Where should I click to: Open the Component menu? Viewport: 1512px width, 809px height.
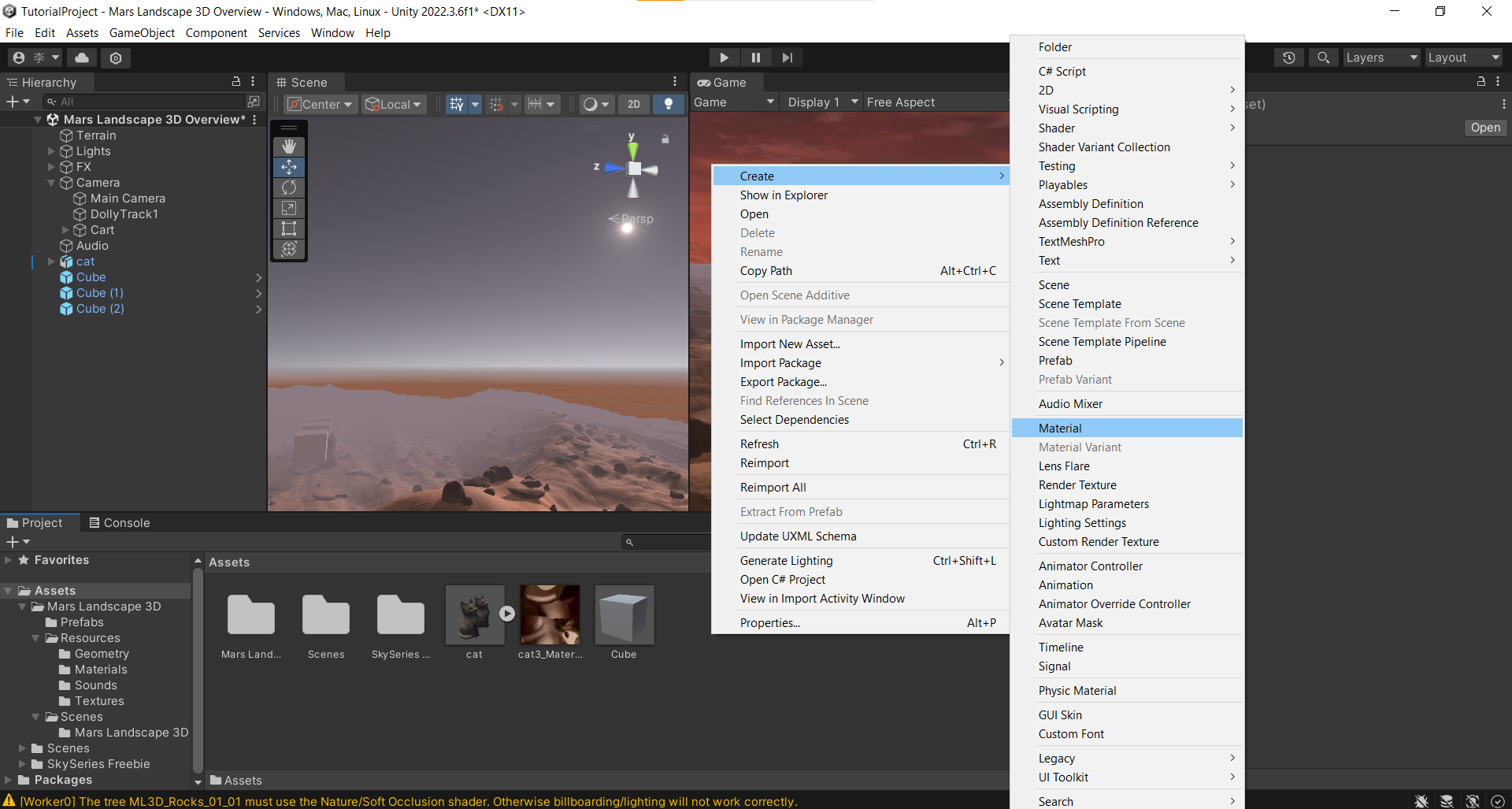click(217, 32)
